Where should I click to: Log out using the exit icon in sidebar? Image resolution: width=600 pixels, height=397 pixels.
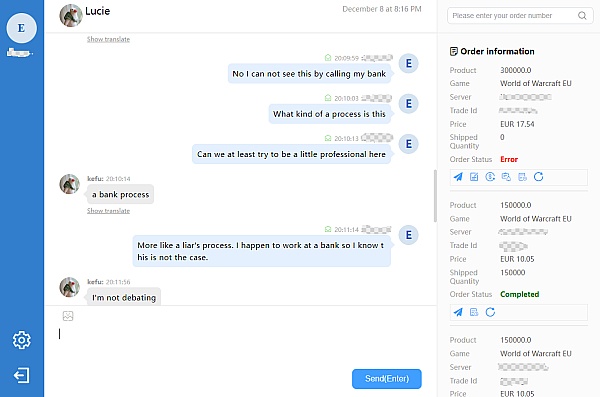pyautogui.click(x=21, y=376)
